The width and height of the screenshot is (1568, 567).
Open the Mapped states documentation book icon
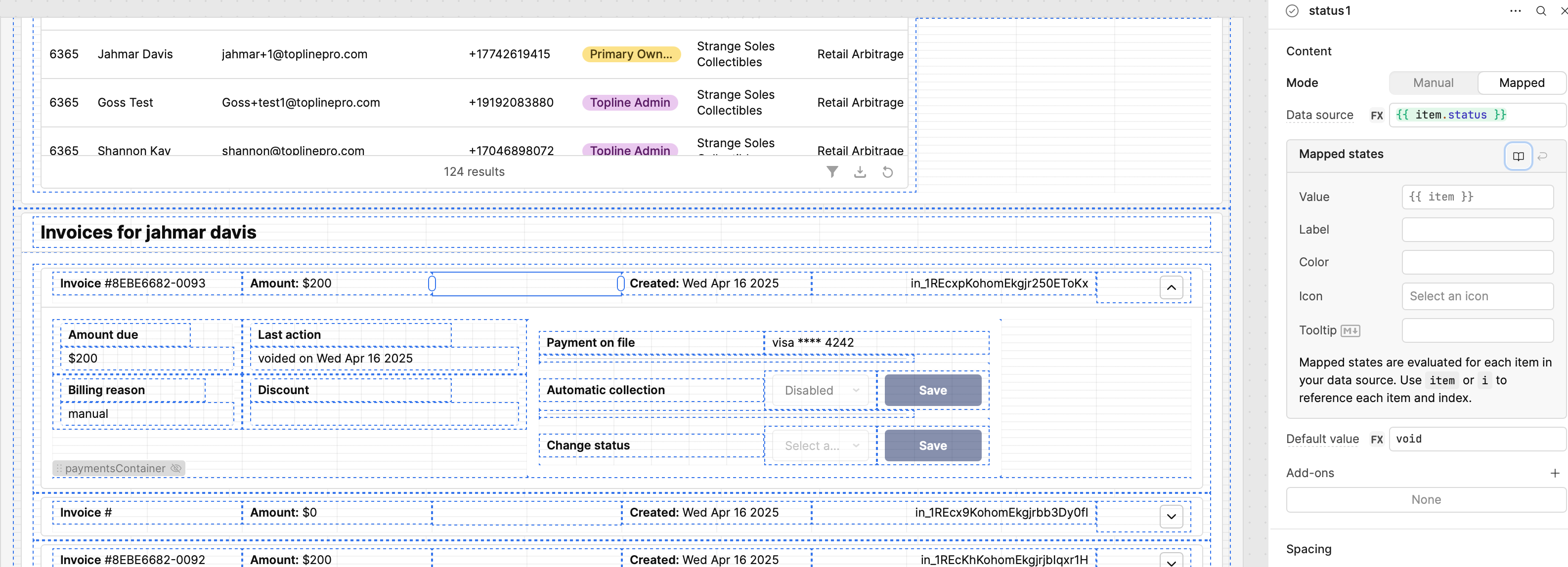tap(1518, 157)
